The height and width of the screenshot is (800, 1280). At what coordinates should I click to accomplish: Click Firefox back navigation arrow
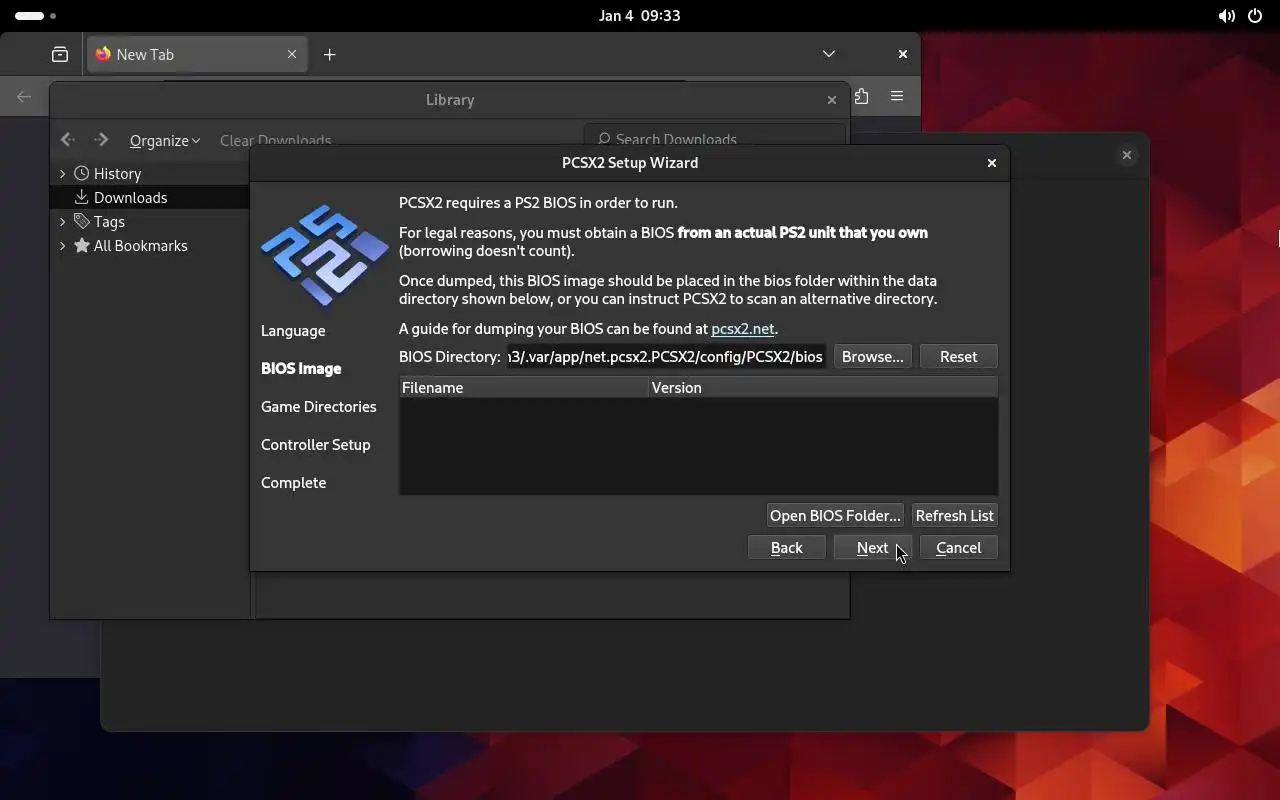24,96
